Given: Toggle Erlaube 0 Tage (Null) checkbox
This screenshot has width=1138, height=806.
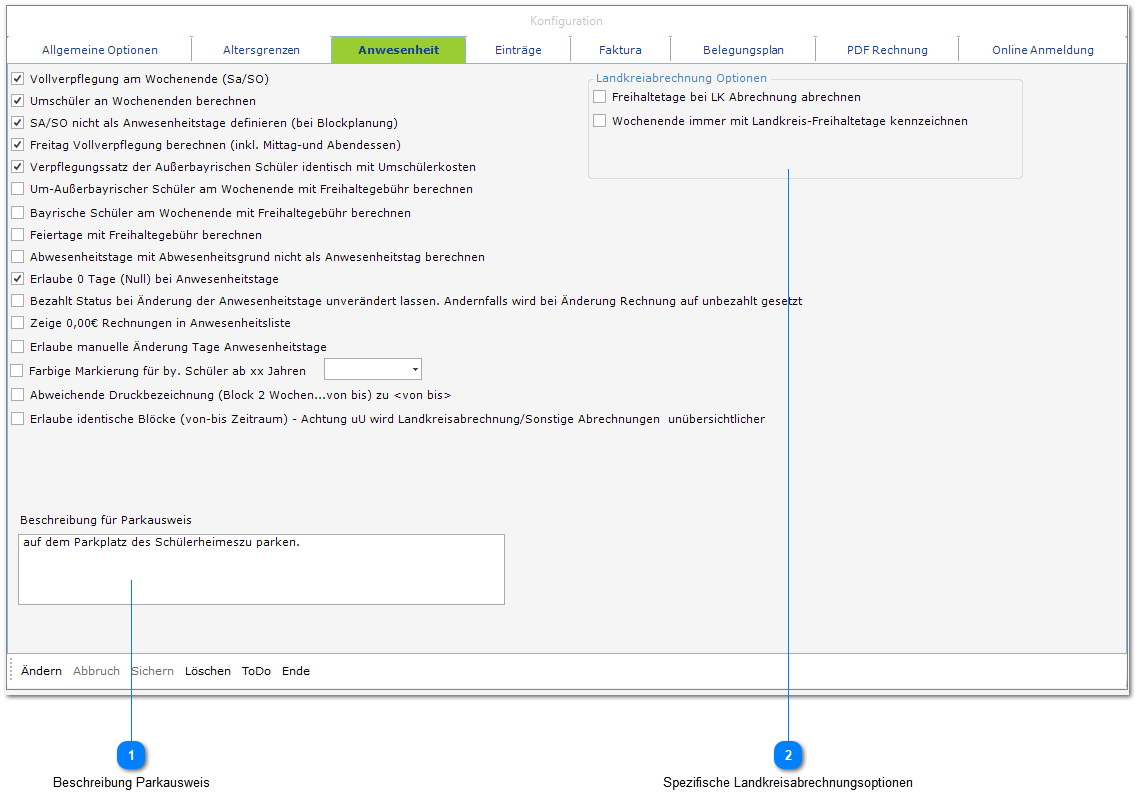Looking at the screenshot, I should coord(17,279).
